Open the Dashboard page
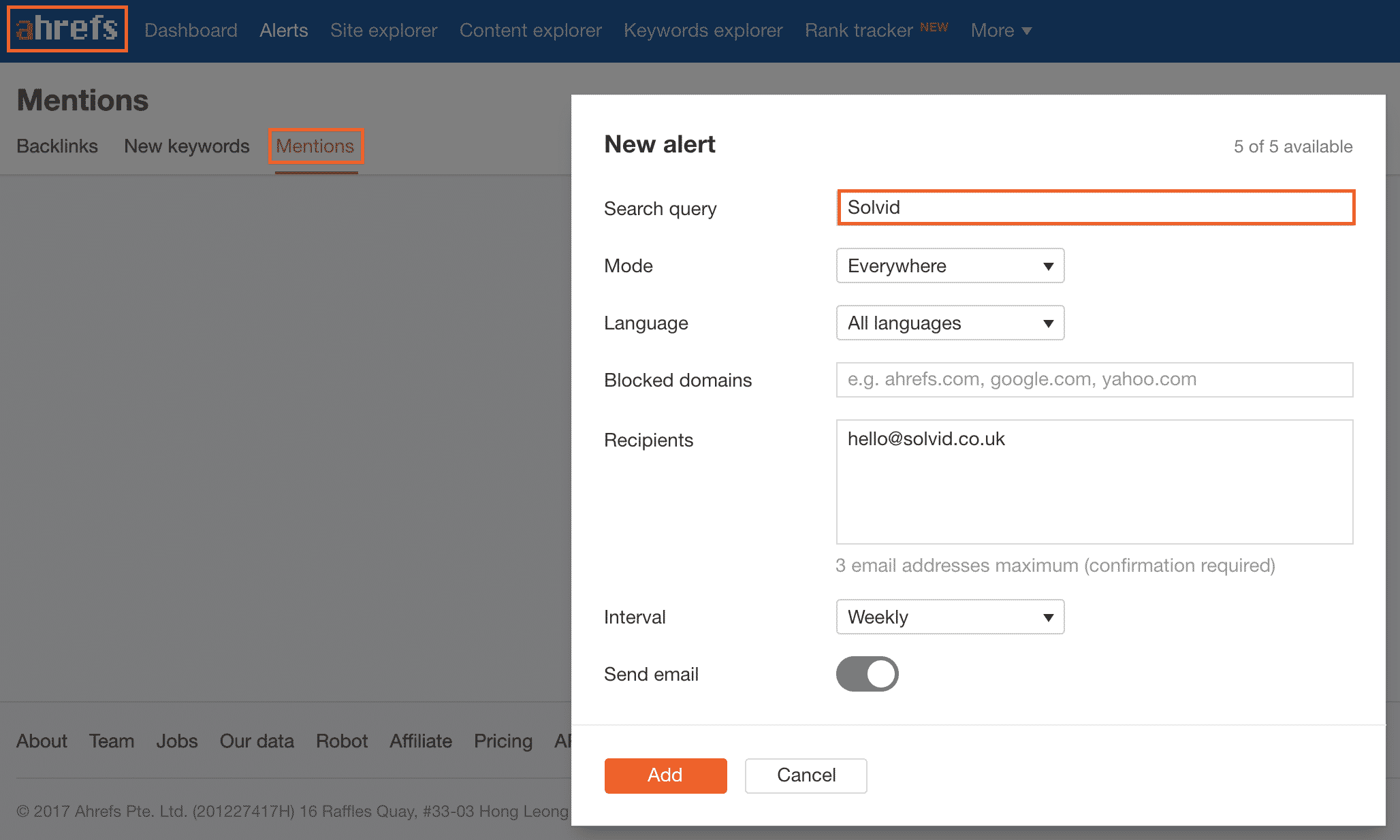1400x840 pixels. [191, 31]
